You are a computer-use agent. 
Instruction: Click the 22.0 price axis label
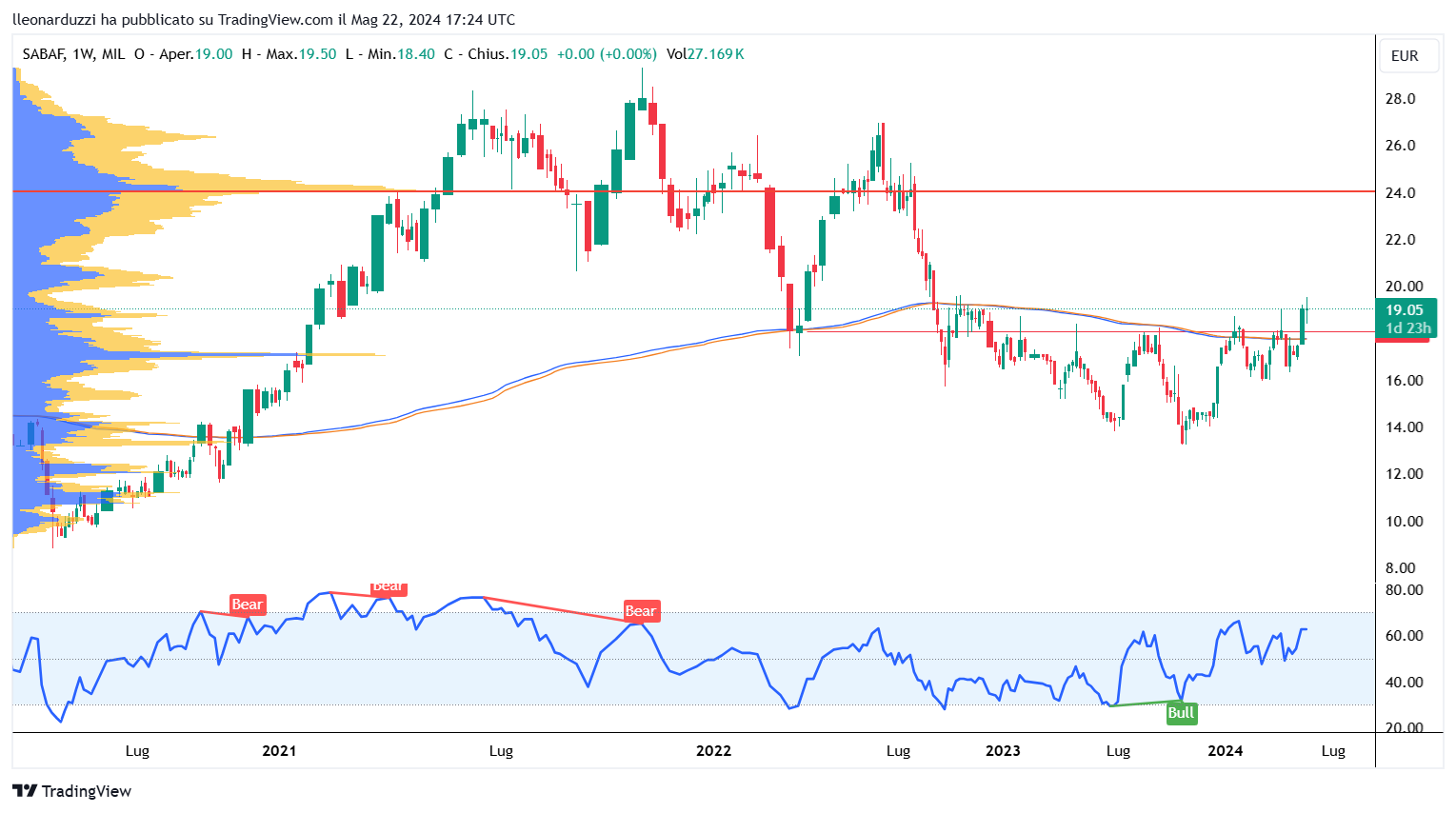pyautogui.click(x=1400, y=240)
